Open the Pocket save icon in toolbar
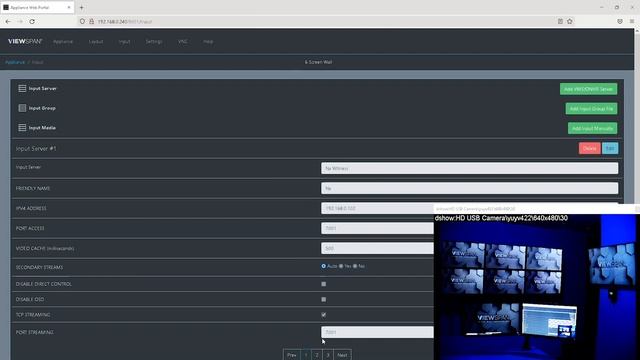 pos(620,21)
